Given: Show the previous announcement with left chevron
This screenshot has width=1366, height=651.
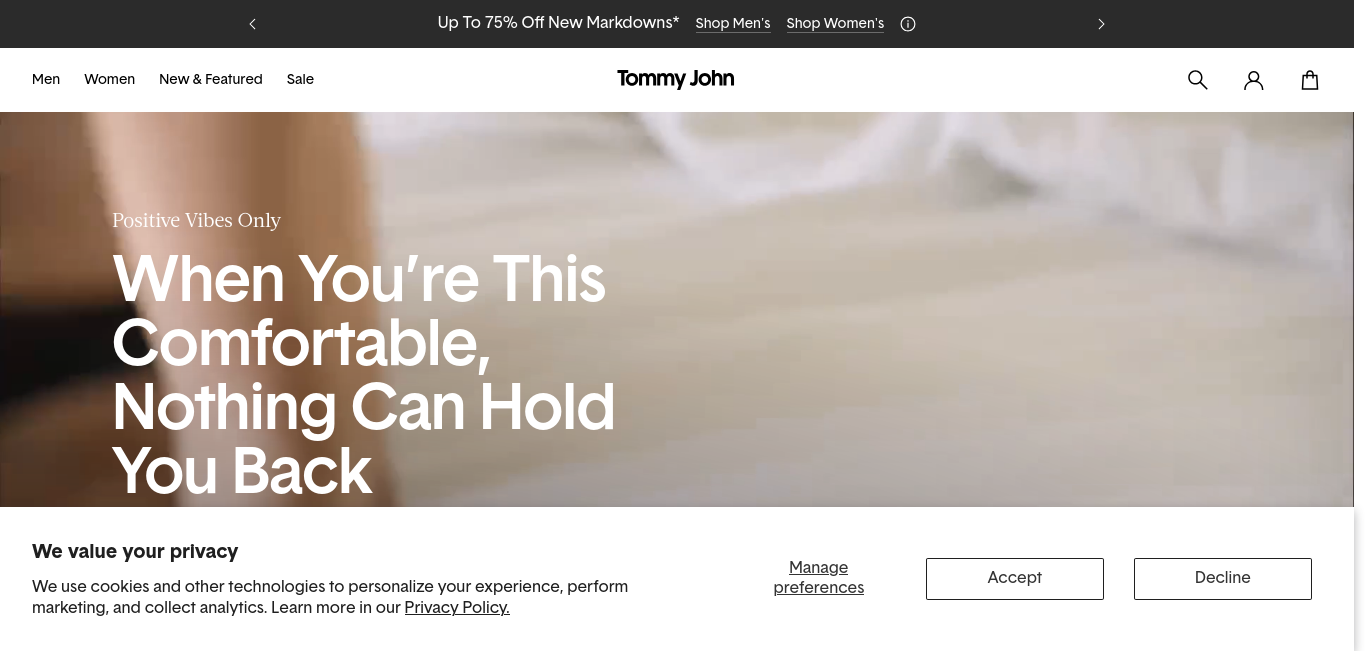Looking at the screenshot, I should tap(253, 24).
